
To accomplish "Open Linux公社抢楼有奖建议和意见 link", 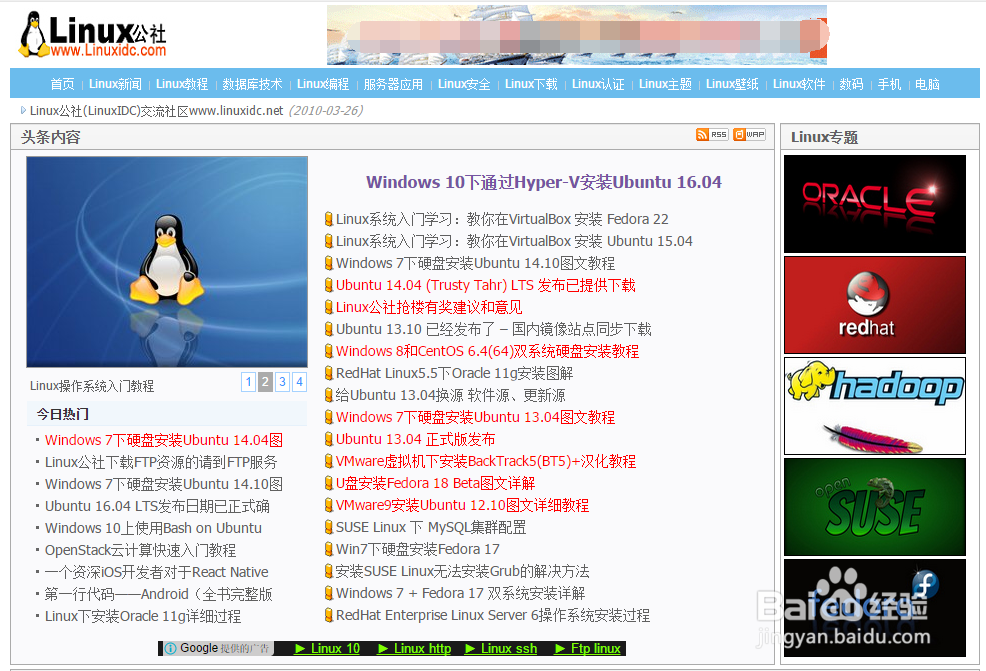I will click(429, 307).
